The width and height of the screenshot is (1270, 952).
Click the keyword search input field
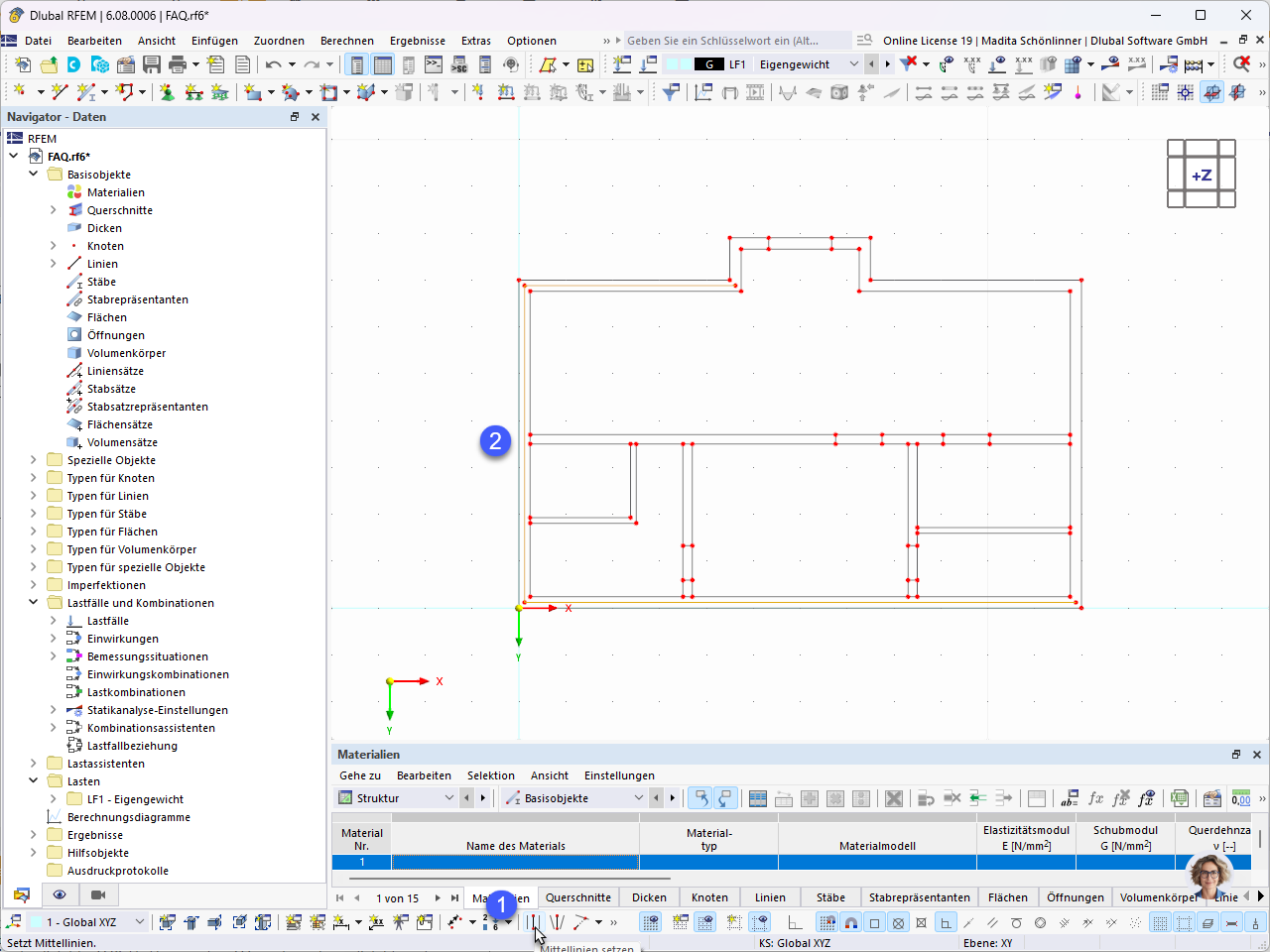pos(736,41)
